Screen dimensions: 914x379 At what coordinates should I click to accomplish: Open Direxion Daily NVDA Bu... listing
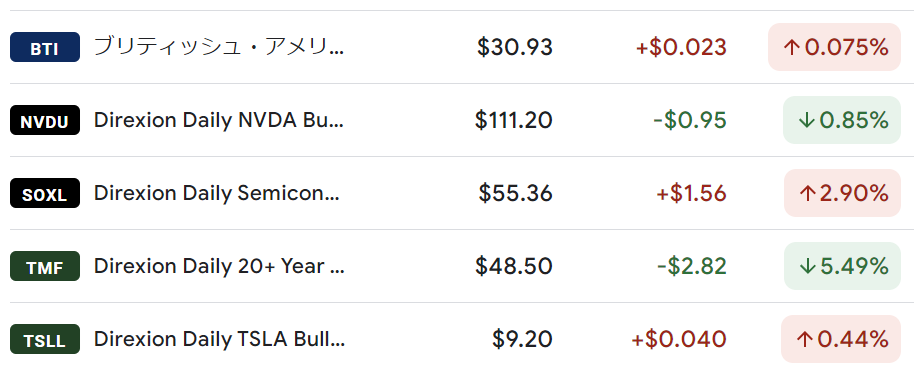tap(219, 120)
